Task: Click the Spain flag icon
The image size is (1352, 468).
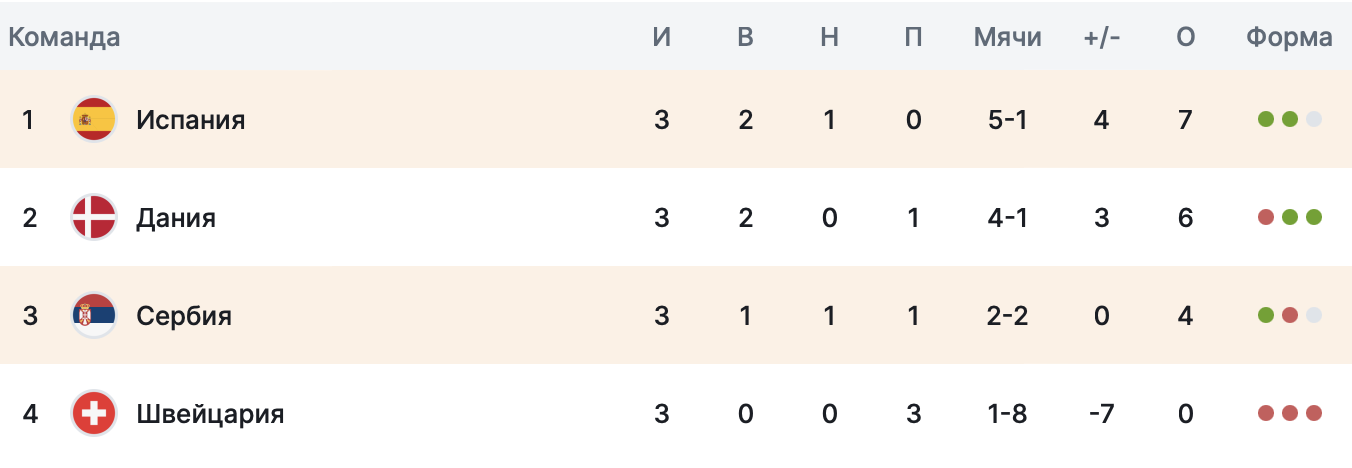Action: (95, 120)
